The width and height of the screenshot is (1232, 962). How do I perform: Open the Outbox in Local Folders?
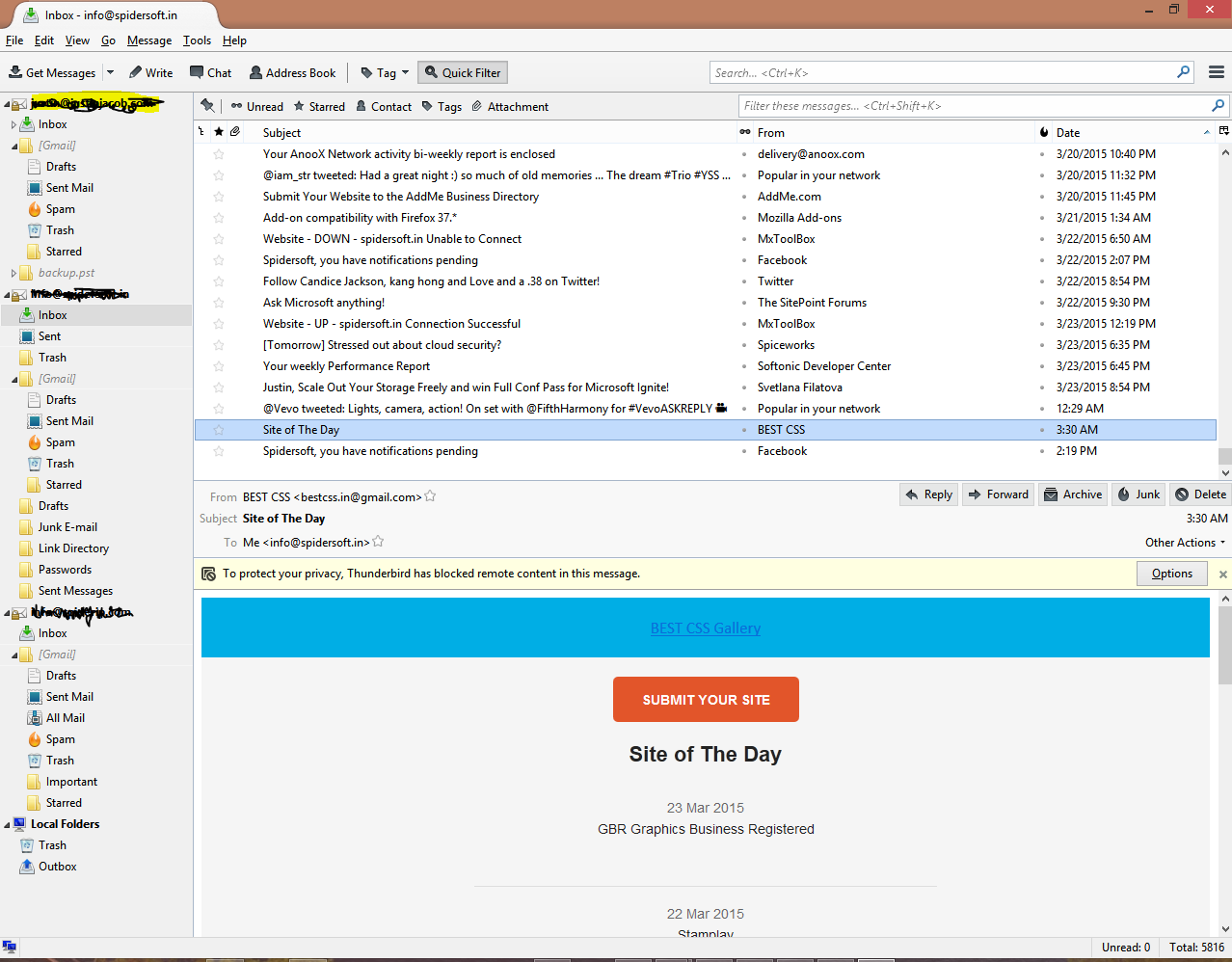[57, 867]
